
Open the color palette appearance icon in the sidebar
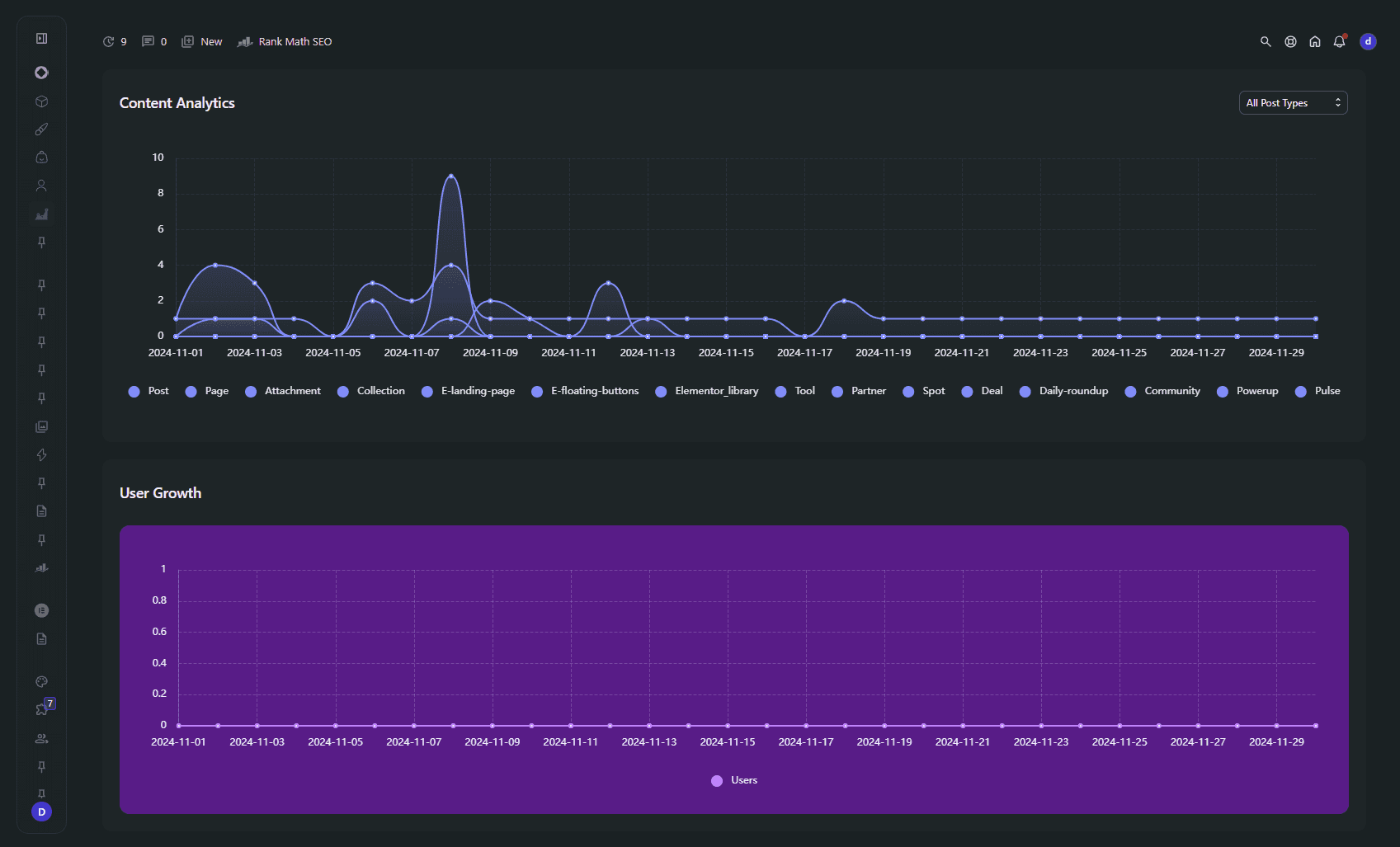pyautogui.click(x=41, y=681)
